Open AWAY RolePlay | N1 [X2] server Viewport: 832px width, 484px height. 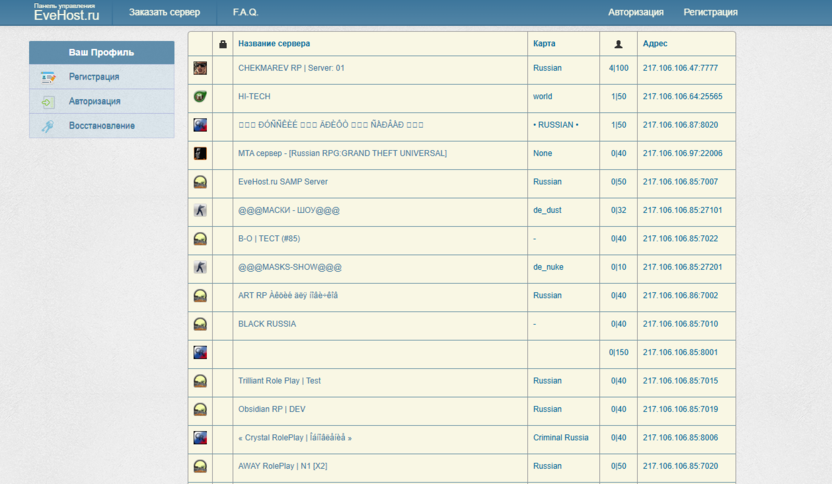point(282,466)
